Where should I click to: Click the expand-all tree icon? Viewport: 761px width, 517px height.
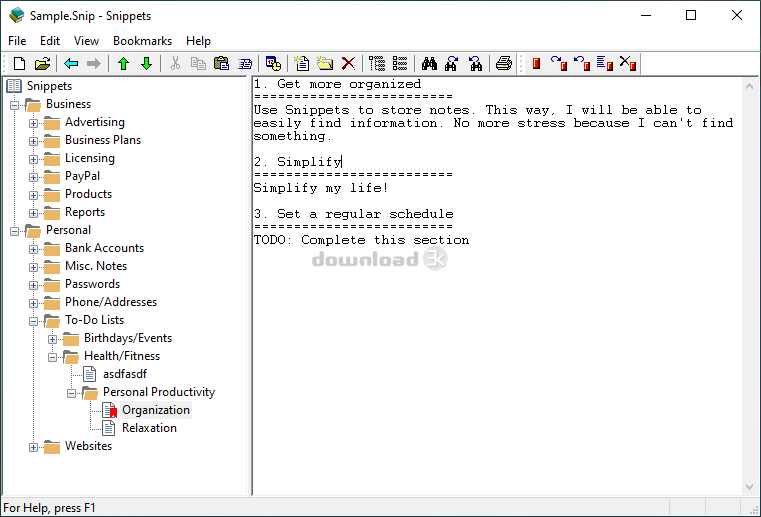click(377, 64)
